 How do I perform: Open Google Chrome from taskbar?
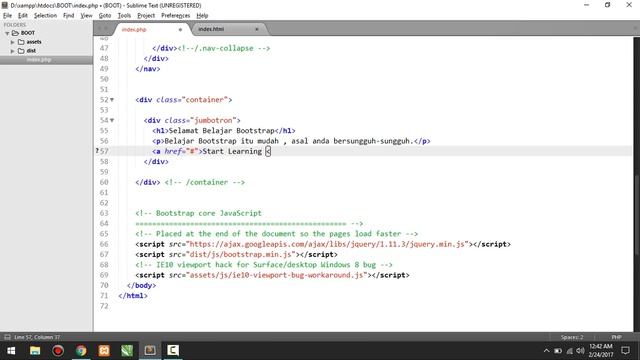(x=81, y=351)
